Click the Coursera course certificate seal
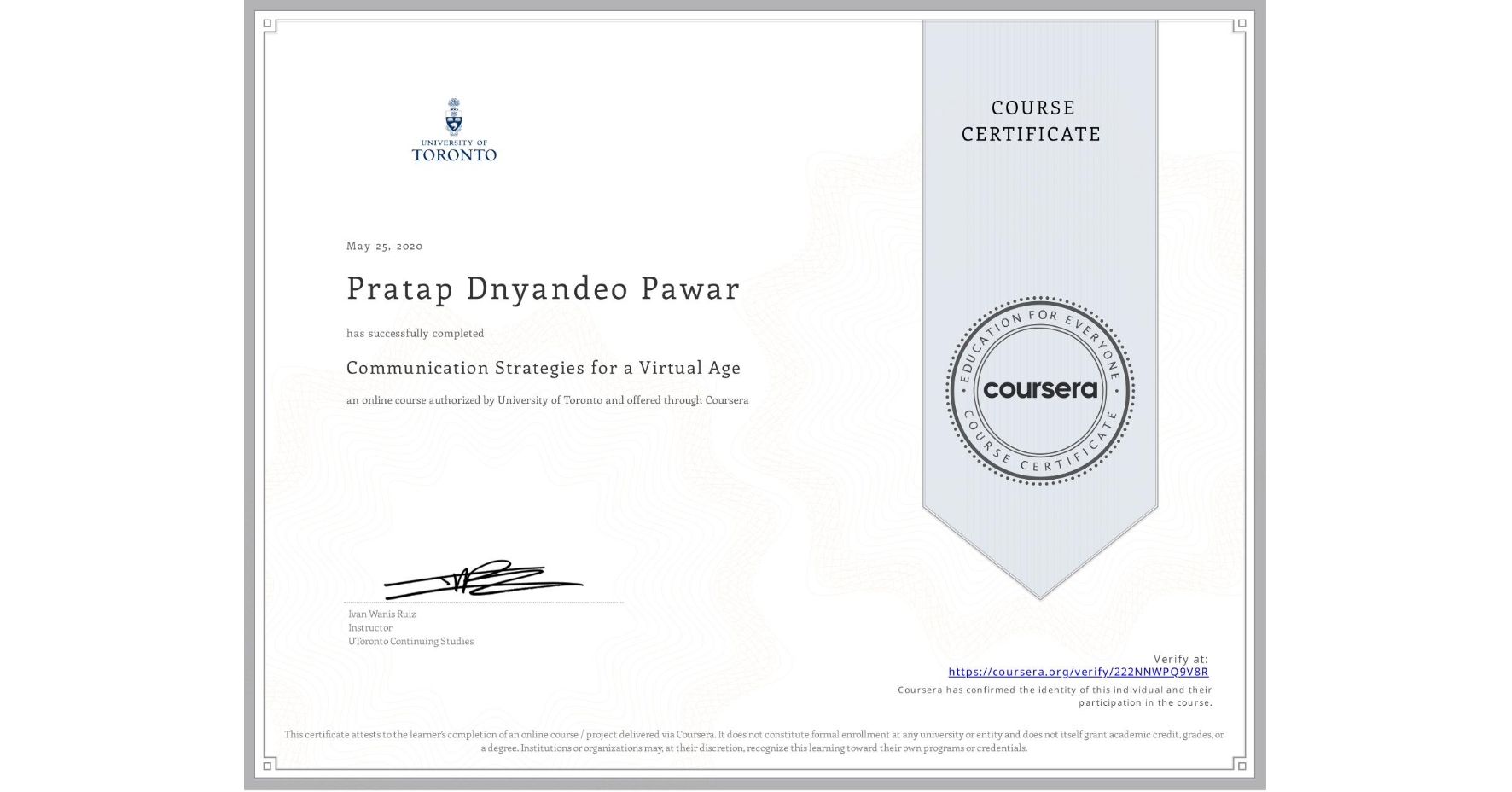 pos(1039,391)
